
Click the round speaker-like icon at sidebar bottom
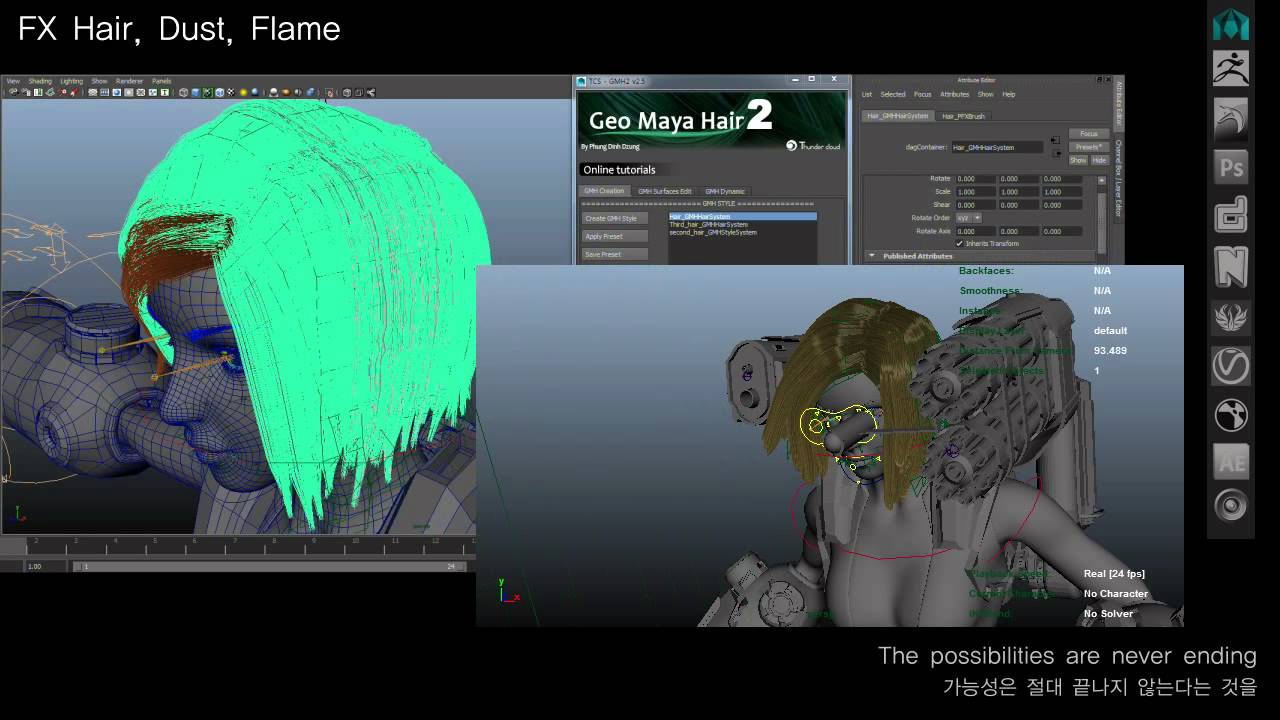point(1231,506)
